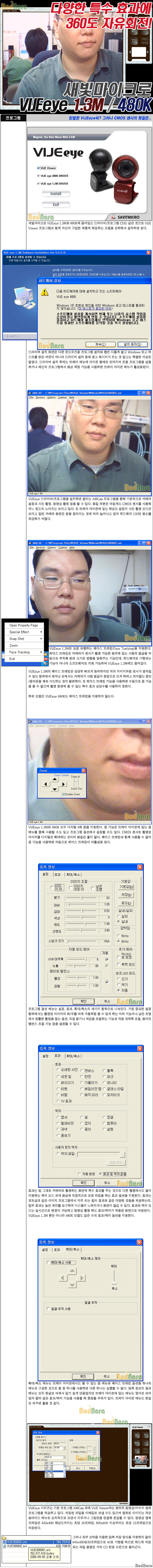Click the 기본값 default button in the 설정 dialog
Viewport: 153px width, 1568px height.
coord(126,887)
